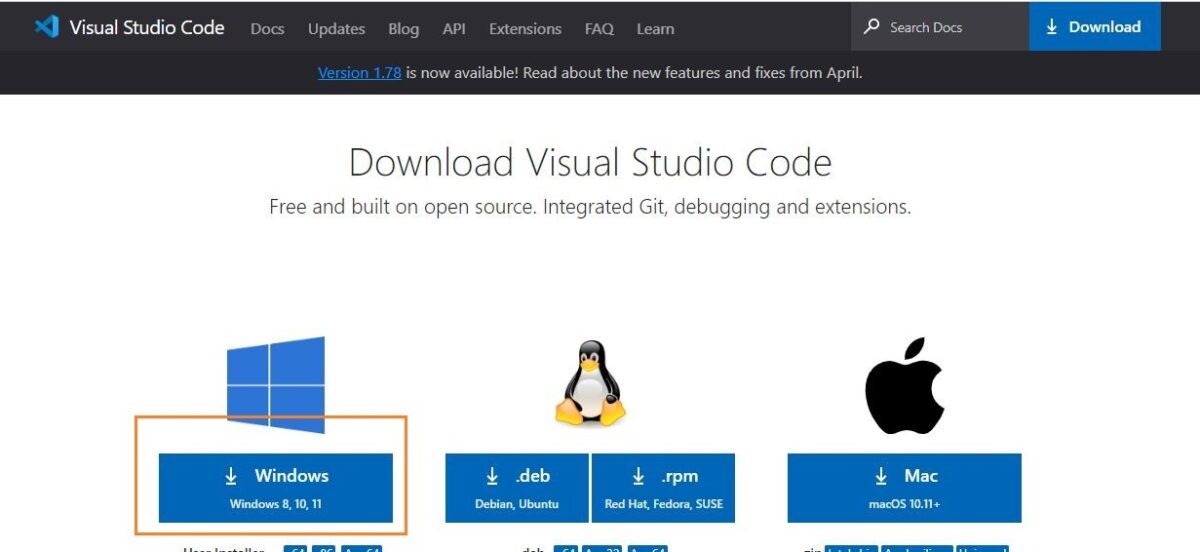Click the top-right Download button

click(1095, 27)
